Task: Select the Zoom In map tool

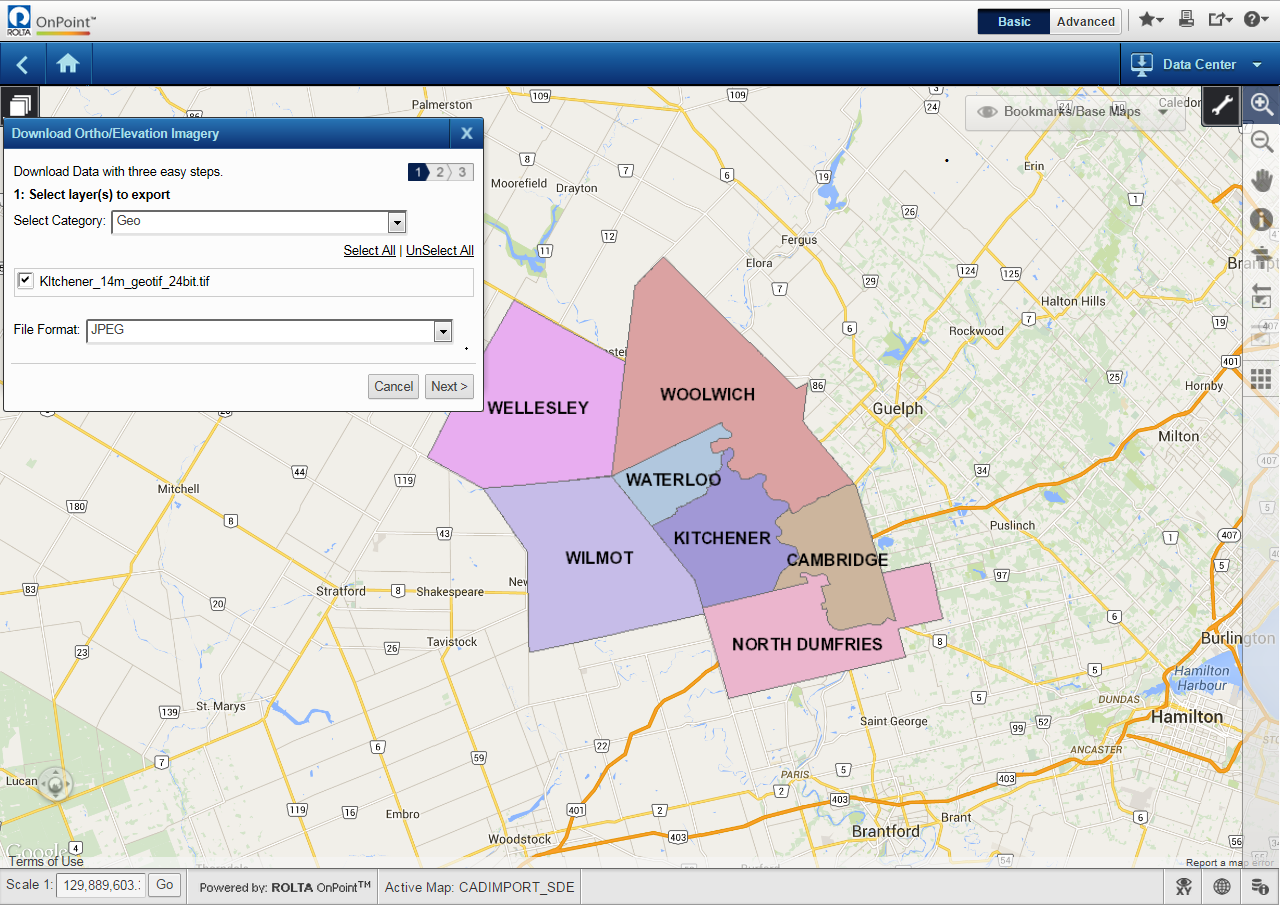Action: tap(1261, 104)
